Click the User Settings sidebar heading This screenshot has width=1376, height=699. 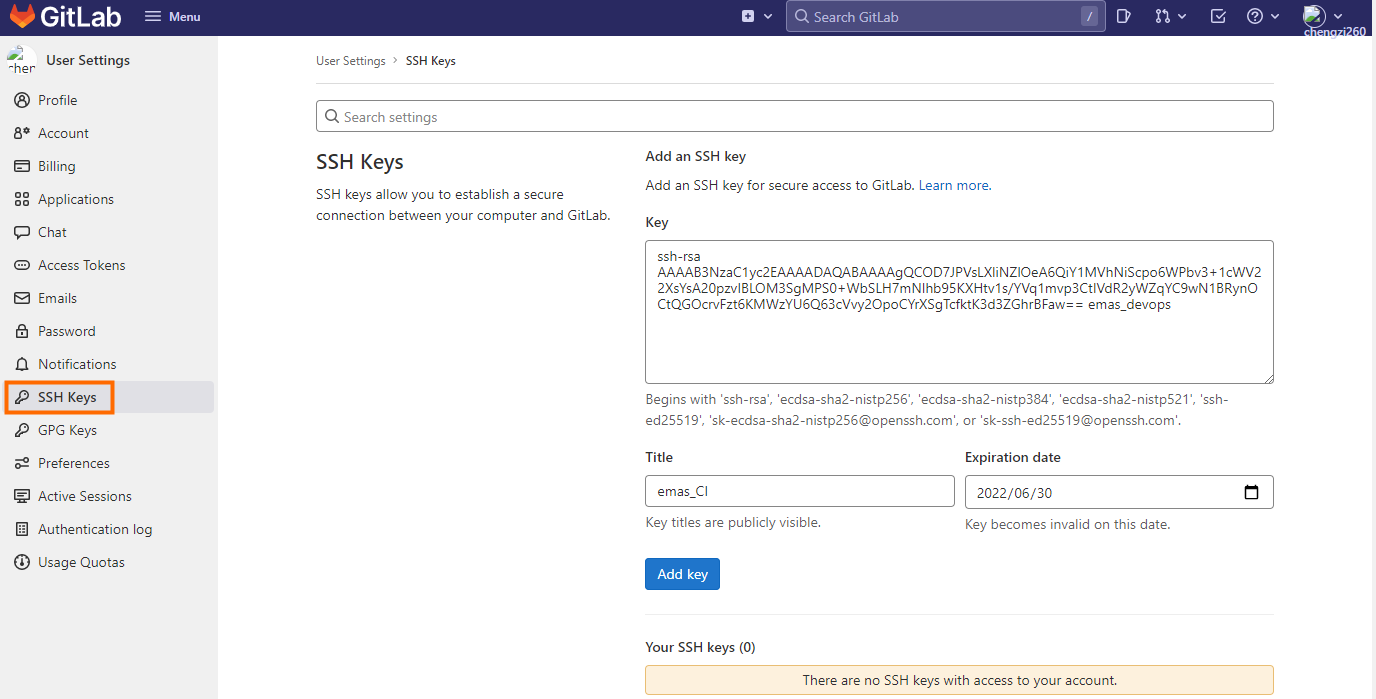pos(88,60)
